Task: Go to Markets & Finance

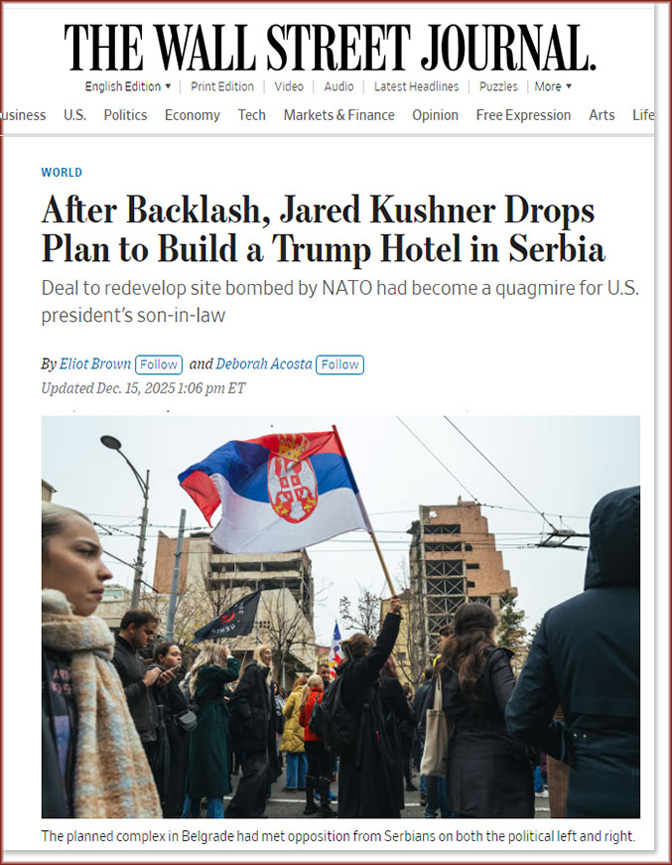Action: (339, 115)
